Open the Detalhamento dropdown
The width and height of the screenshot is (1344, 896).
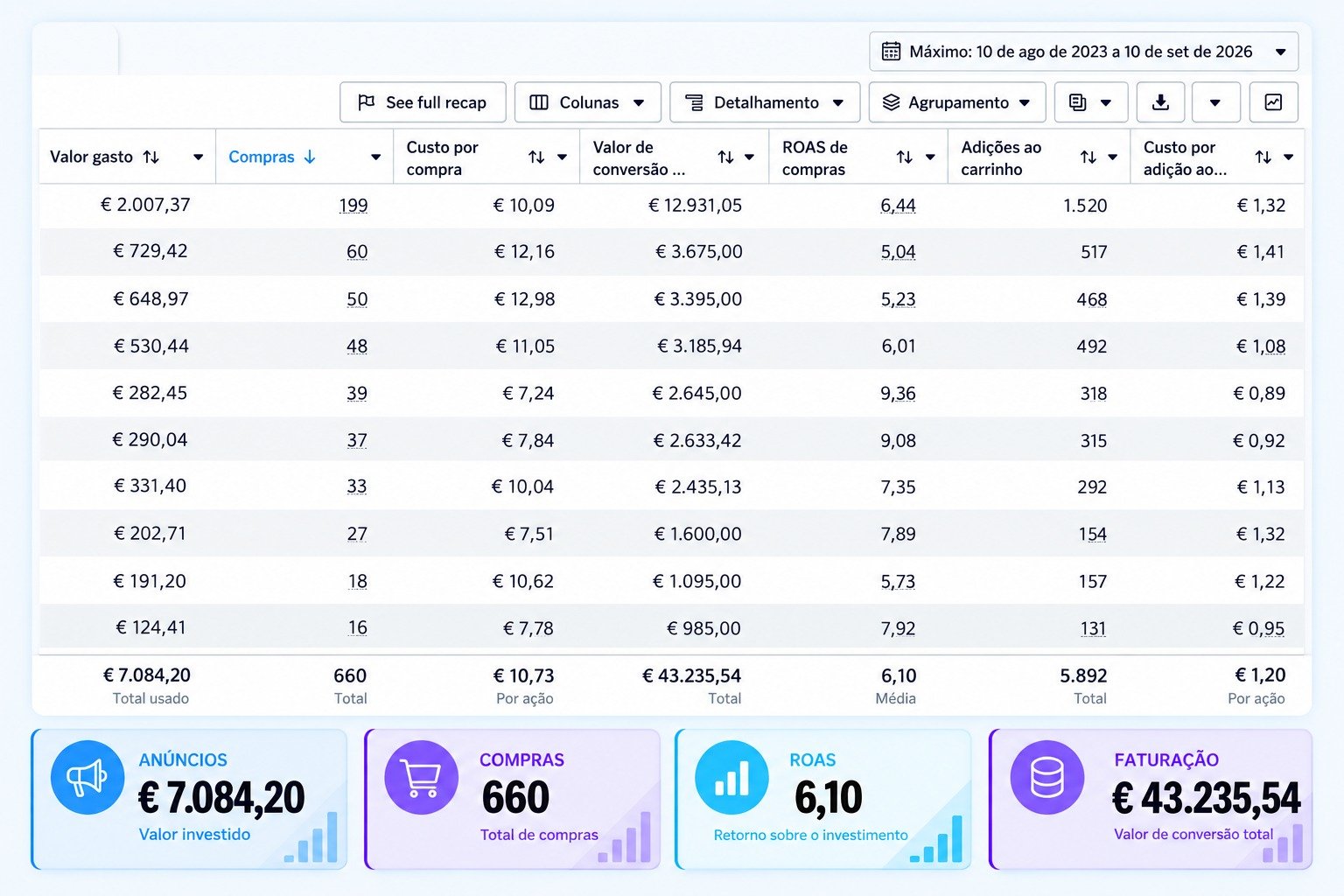tap(765, 102)
